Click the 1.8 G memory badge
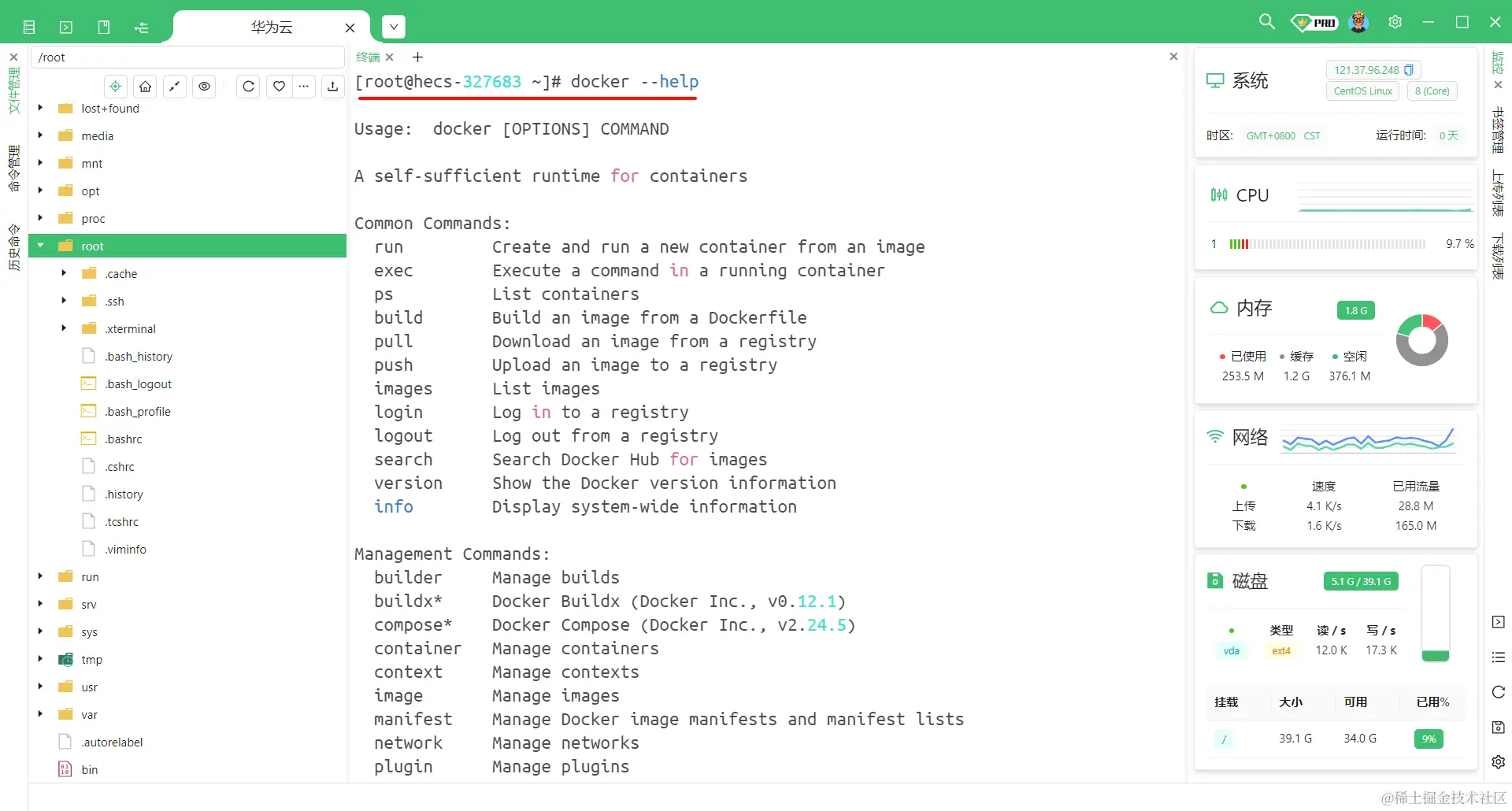The width and height of the screenshot is (1512, 811). coord(1355,311)
